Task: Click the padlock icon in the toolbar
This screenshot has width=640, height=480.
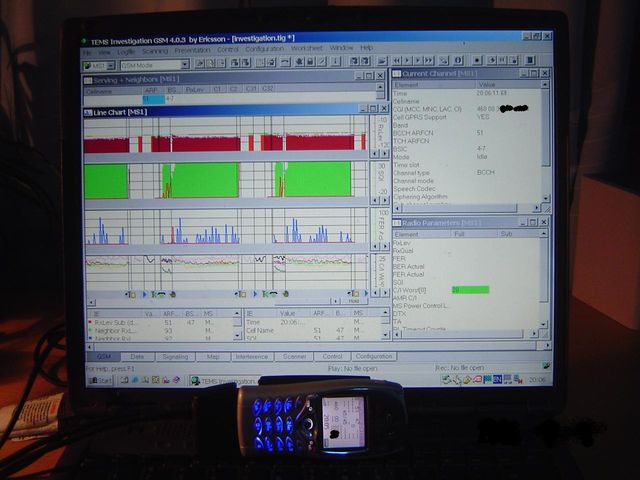Action: click(x=310, y=62)
